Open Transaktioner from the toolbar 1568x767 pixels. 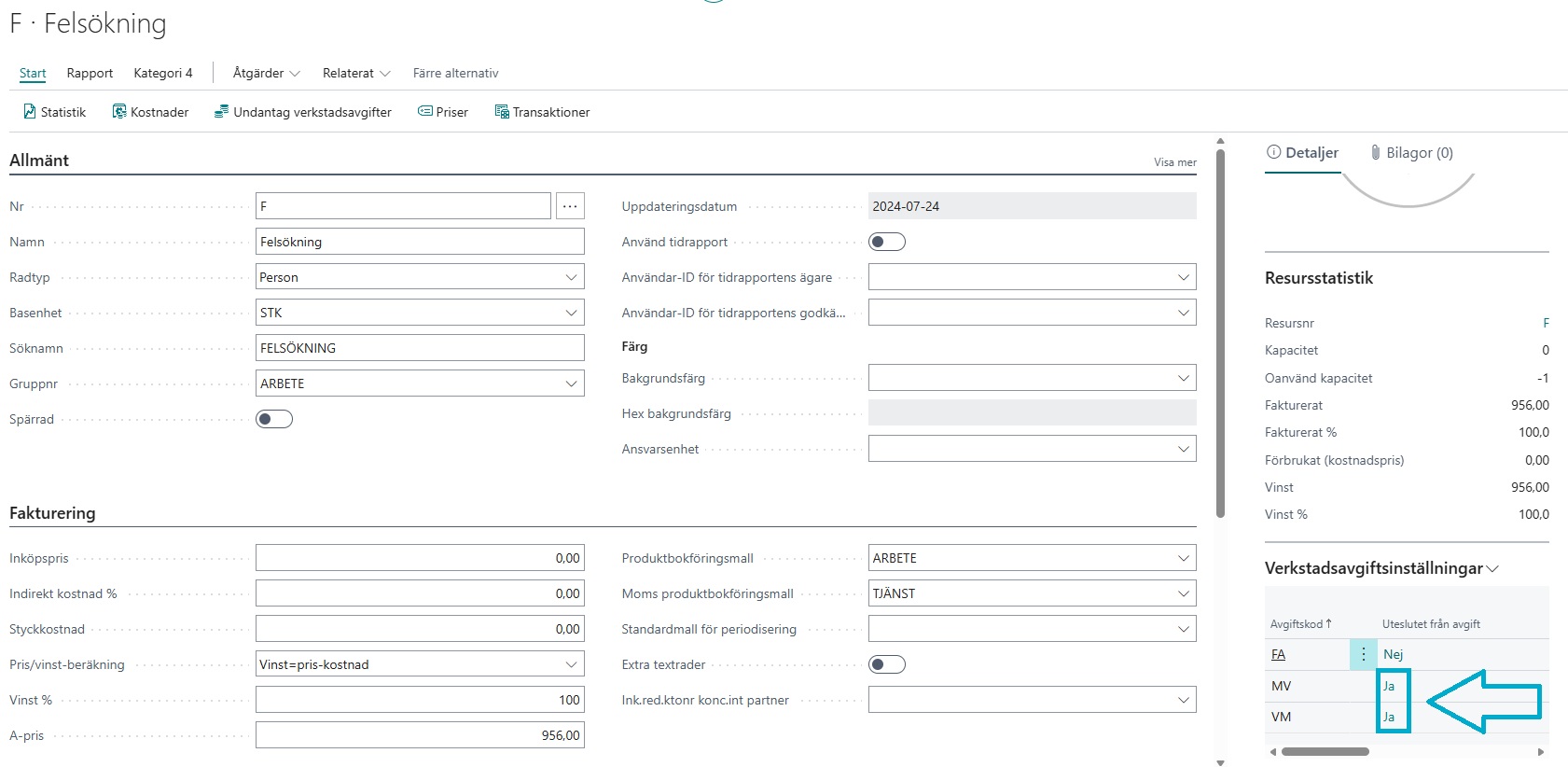coord(542,112)
